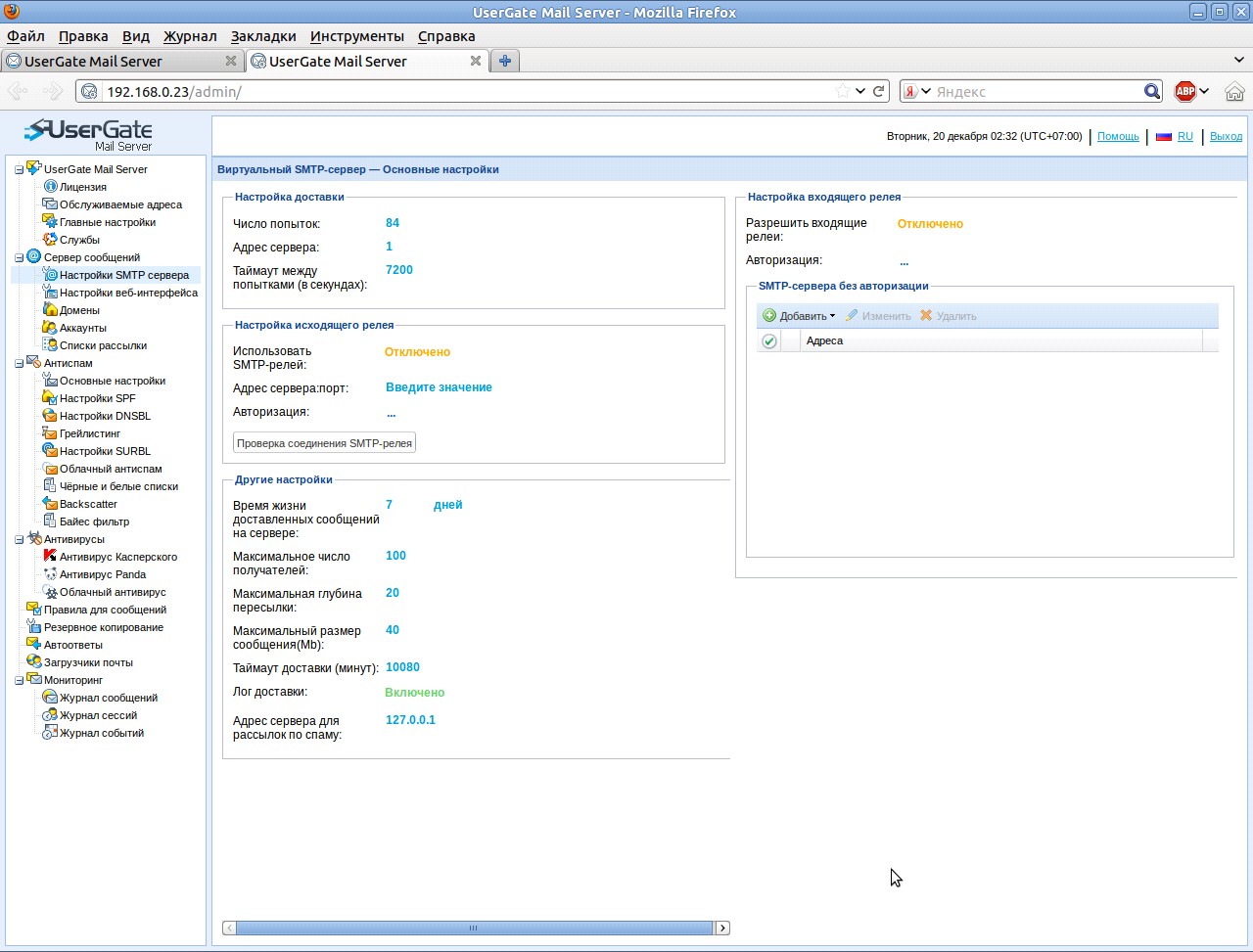
Task: Click the browser home icon
Action: click(1234, 91)
